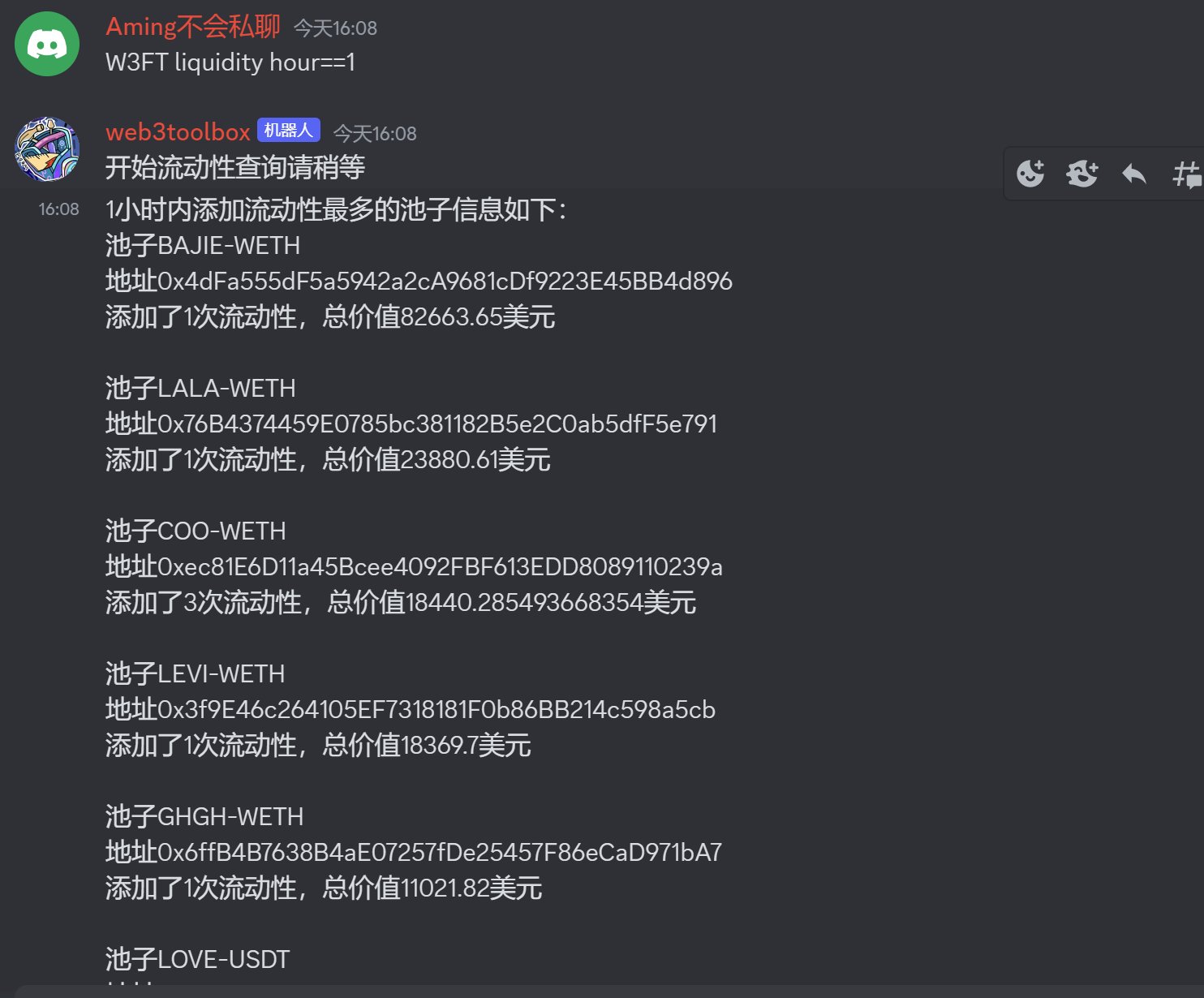Click the W3FT liquidity hour==1 message

230,62
